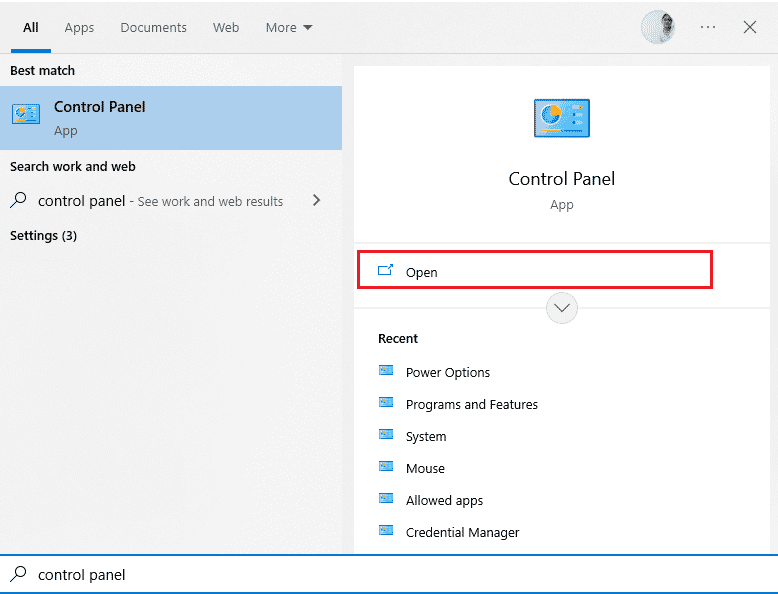Screen dimensions: 778x594
Task: Click the user profile avatar picture
Action: [658, 27]
